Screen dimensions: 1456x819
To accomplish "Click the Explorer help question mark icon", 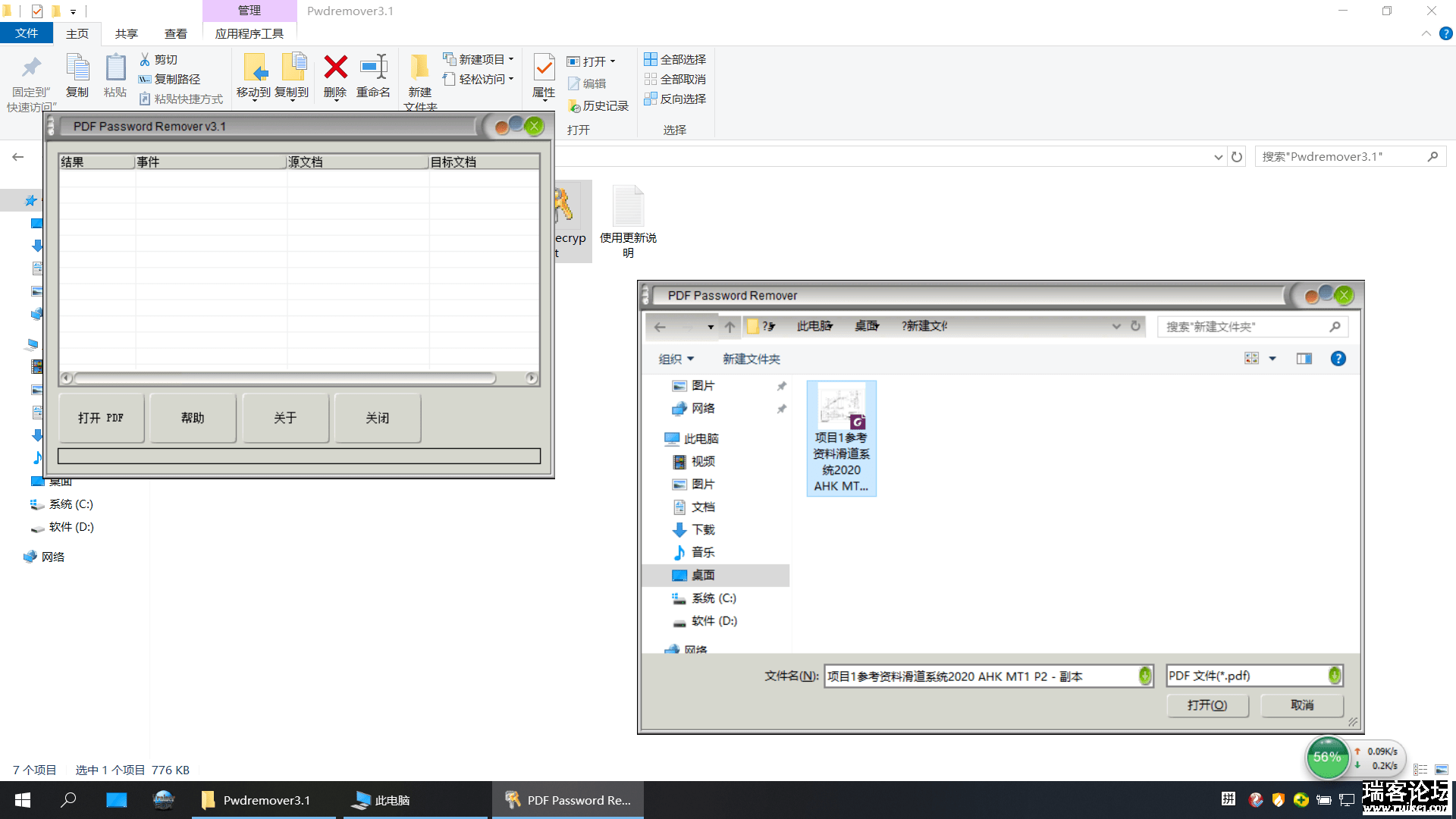I will pos(1446,33).
